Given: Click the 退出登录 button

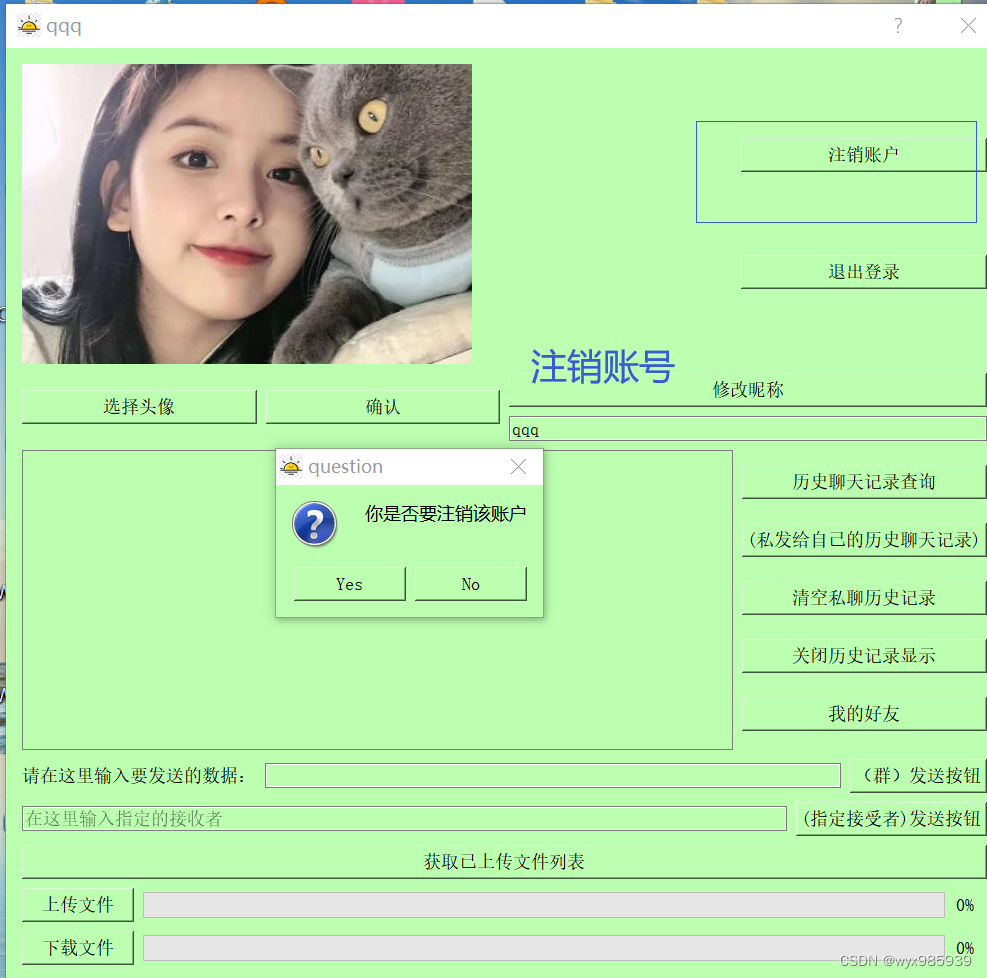Looking at the screenshot, I should 863,272.
